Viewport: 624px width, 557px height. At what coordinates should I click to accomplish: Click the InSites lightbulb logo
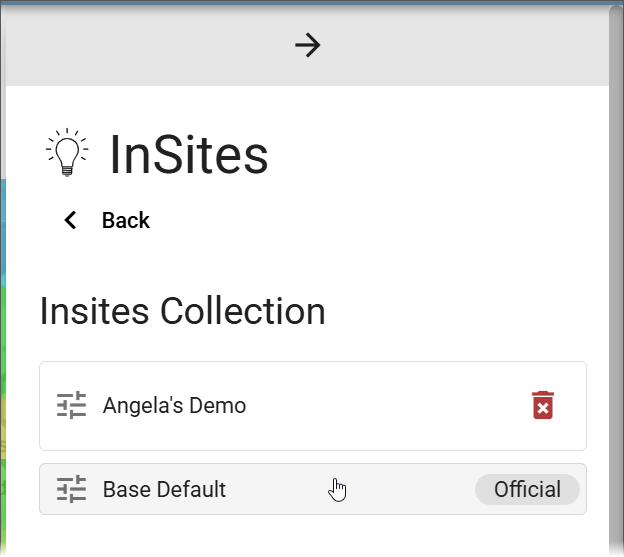coord(67,152)
